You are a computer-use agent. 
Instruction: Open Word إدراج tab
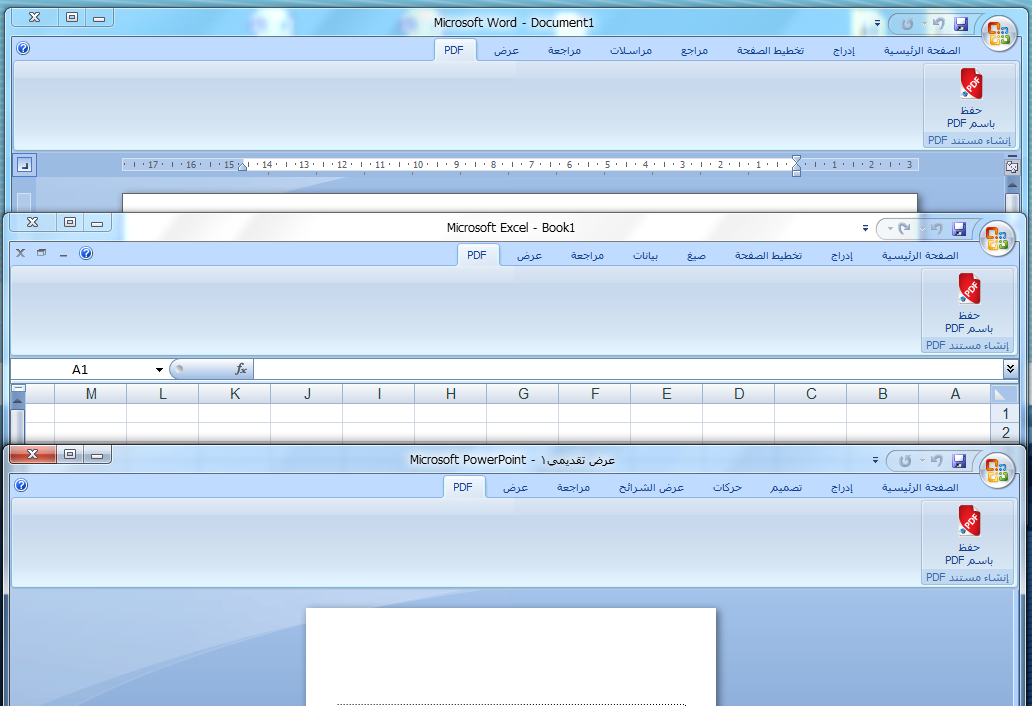(844, 51)
